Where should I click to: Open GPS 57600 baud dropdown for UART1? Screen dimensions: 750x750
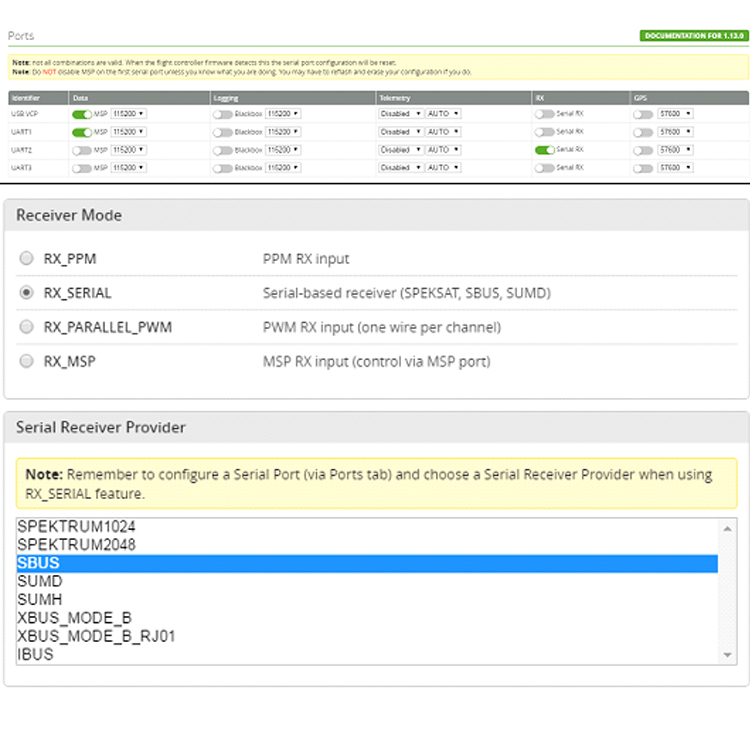click(675, 132)
